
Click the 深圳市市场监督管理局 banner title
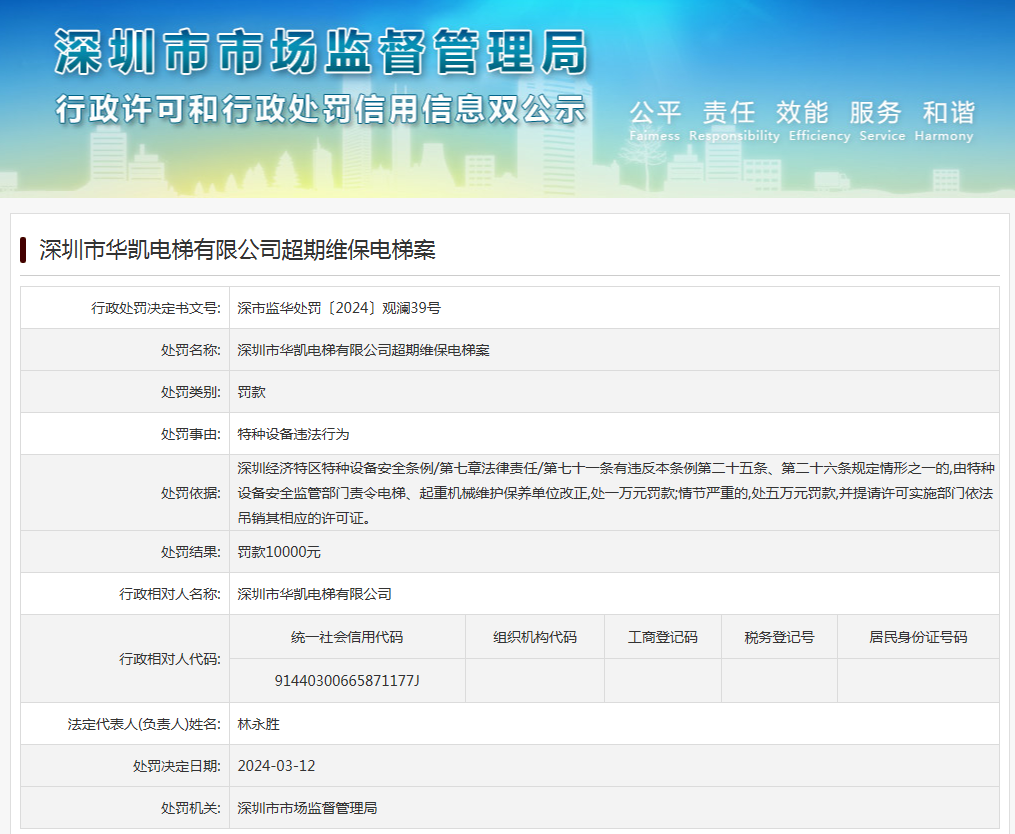tap(320, 51)
